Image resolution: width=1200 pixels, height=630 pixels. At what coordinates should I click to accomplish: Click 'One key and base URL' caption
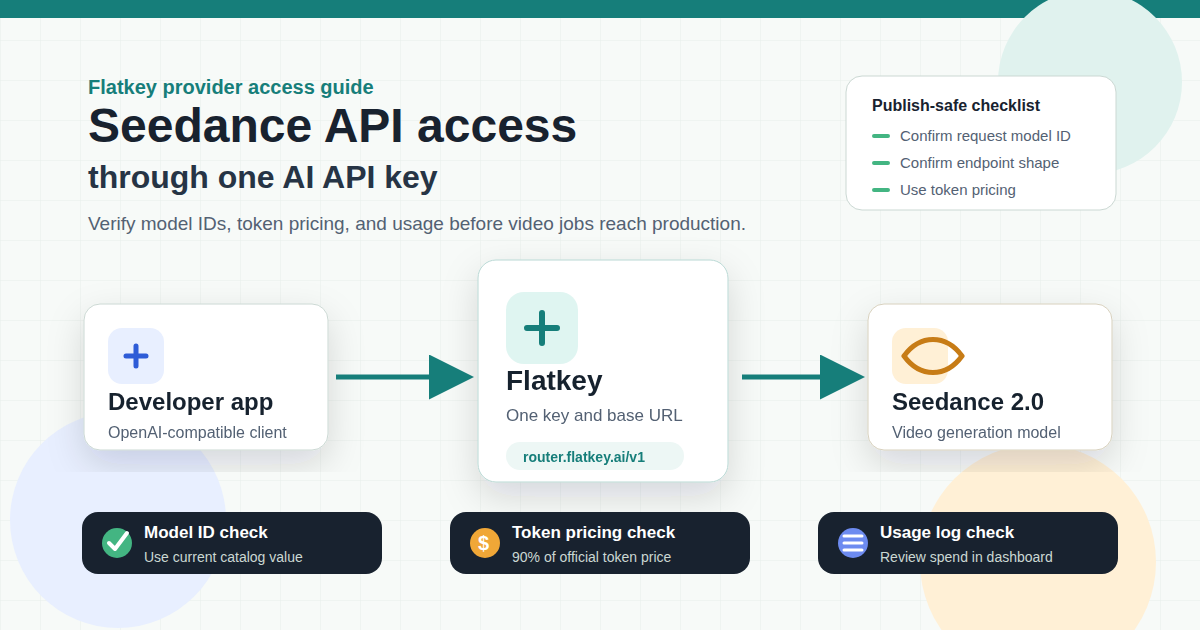click(x=594, y=415)
